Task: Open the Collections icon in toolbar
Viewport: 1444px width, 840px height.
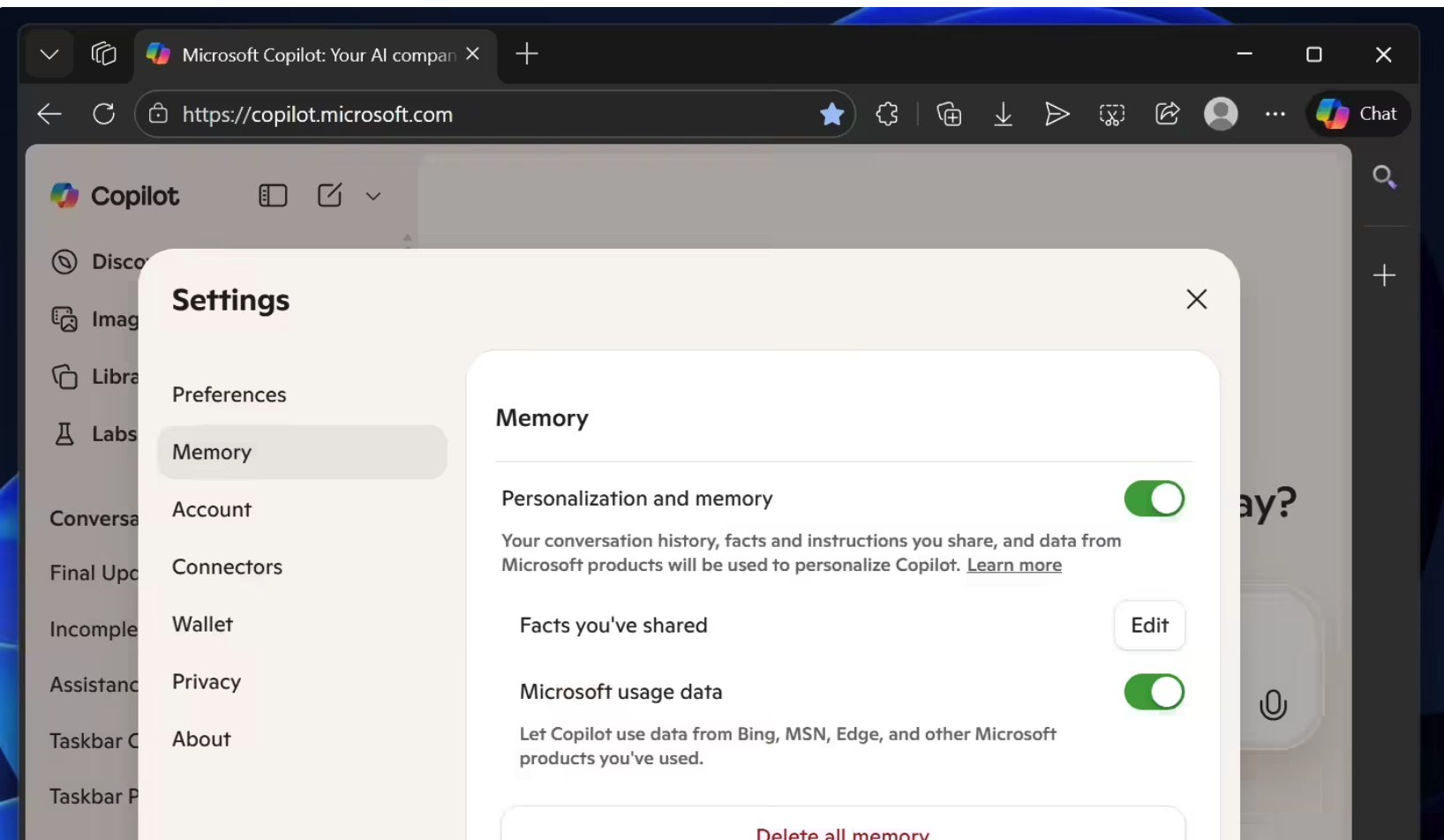Action: (949, 114)
